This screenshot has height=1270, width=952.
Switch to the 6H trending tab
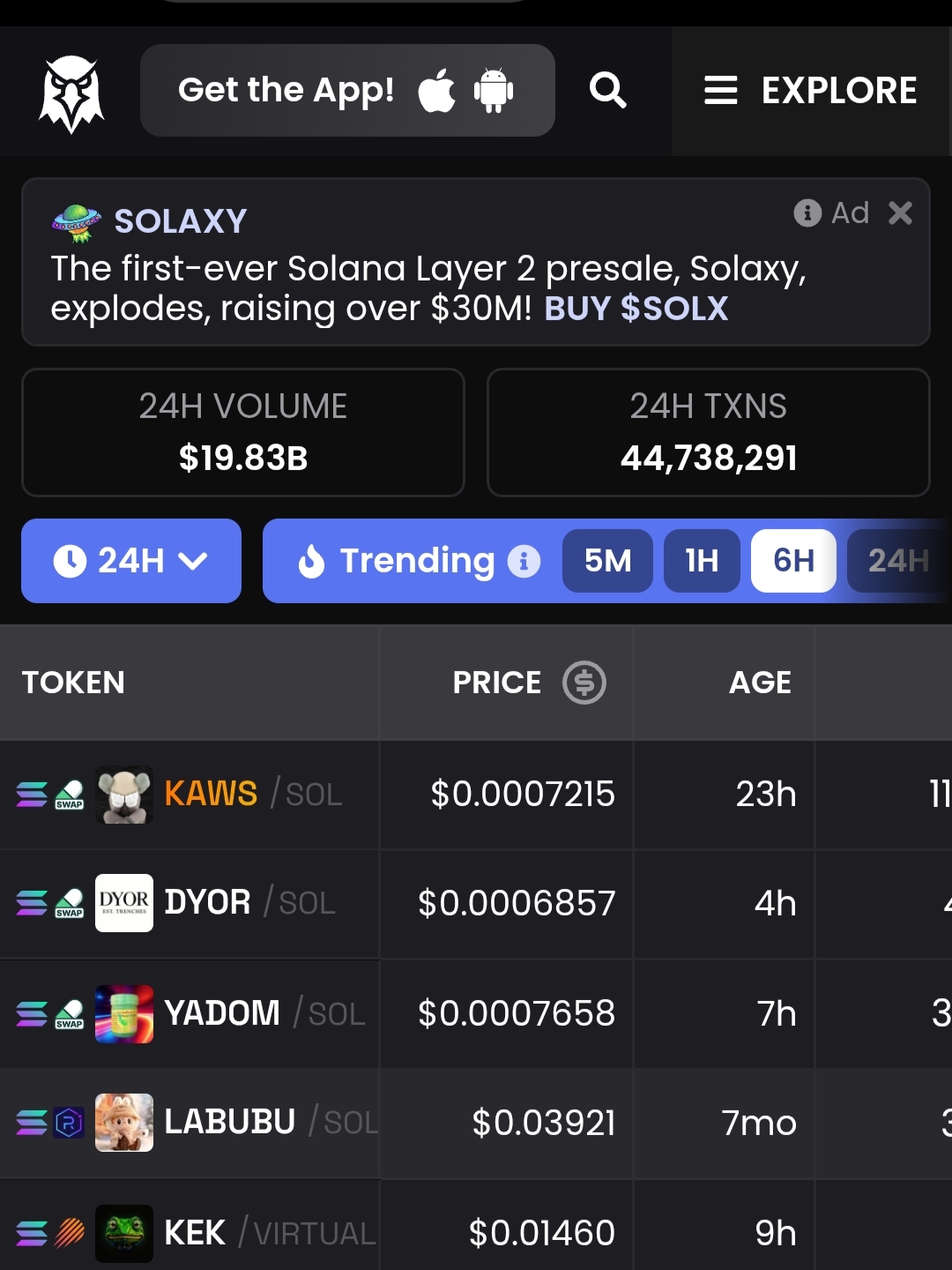(x=793, y=561)
